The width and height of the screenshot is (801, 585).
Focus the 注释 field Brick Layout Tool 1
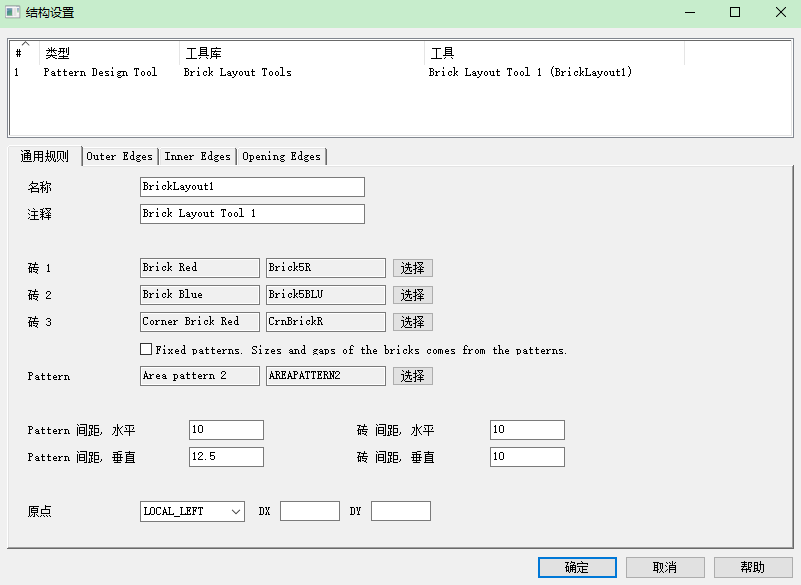pos(252,214)
